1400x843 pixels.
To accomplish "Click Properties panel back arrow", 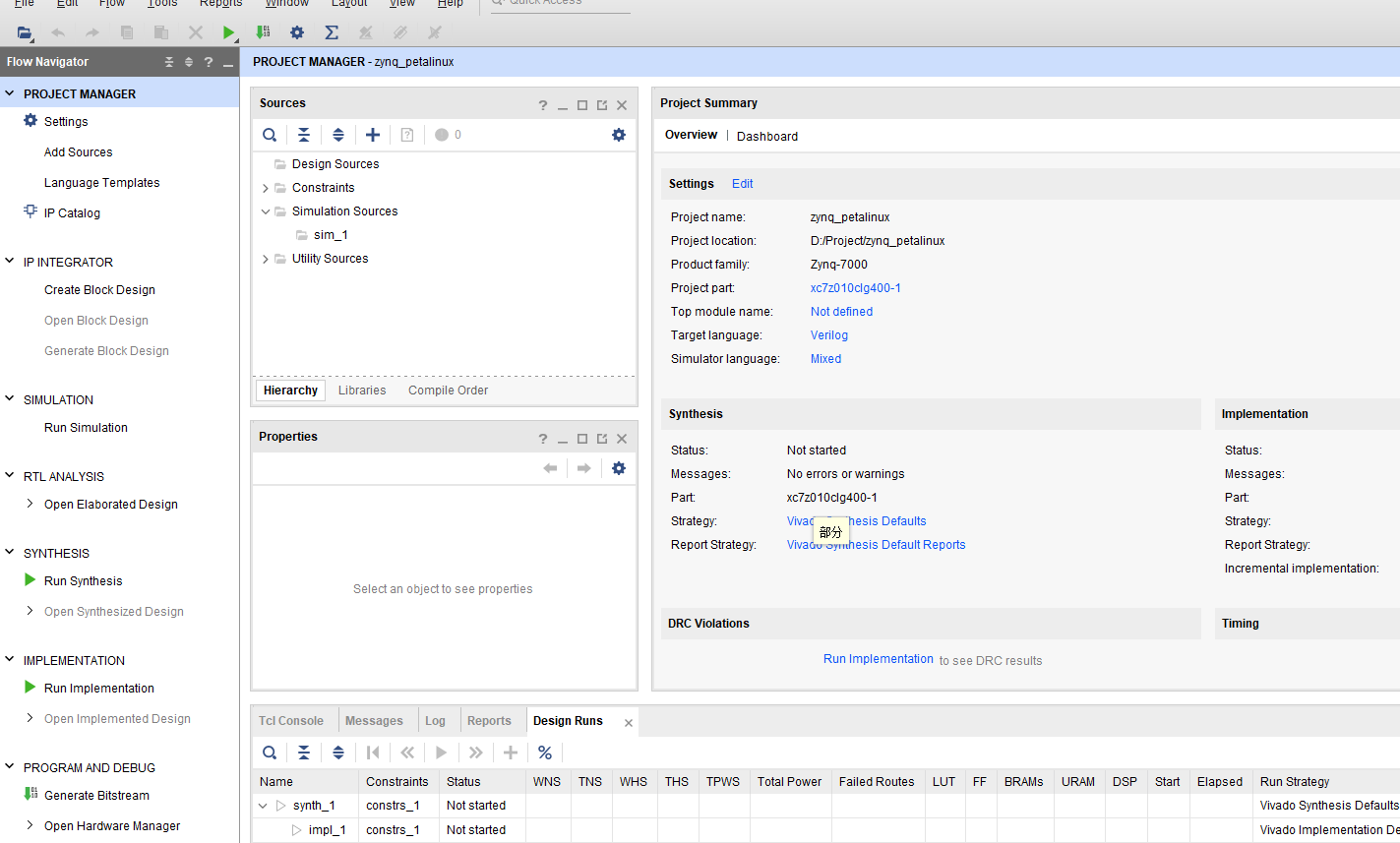I will click(550, 468).
